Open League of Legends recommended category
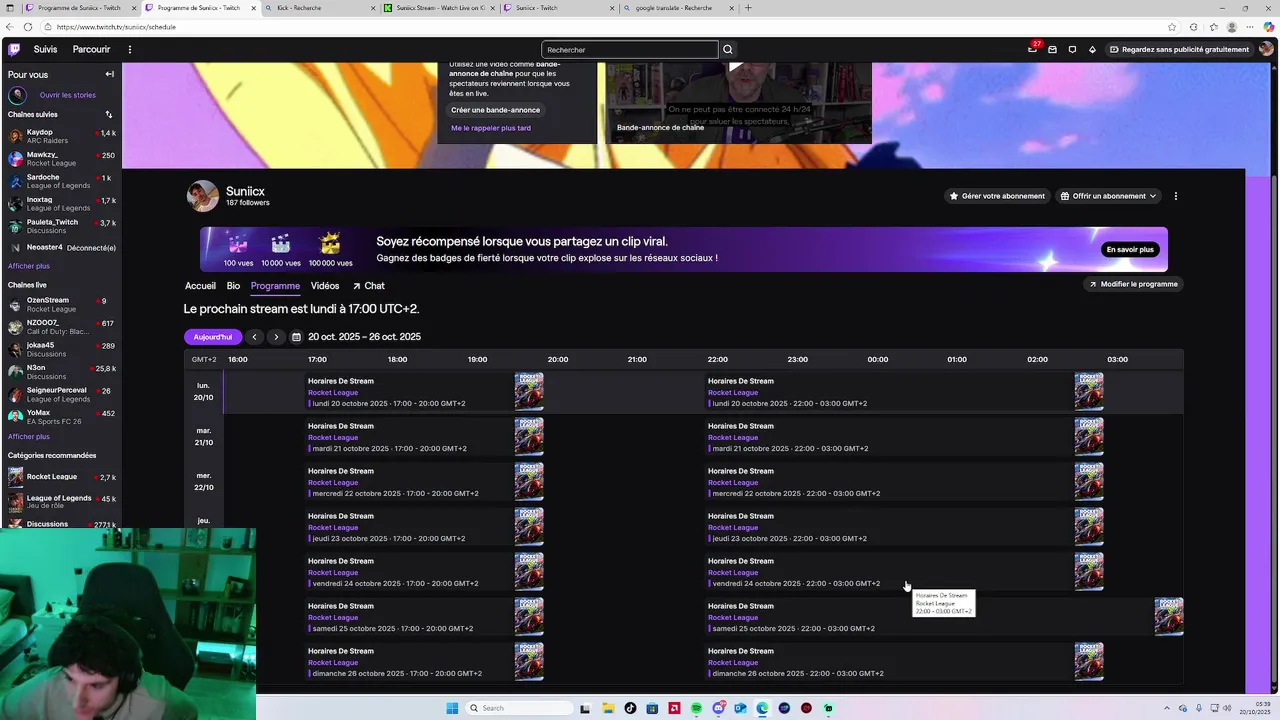The width and height of the screenshot is (1280, 720). pyautogui.click(x=61, y=501)
